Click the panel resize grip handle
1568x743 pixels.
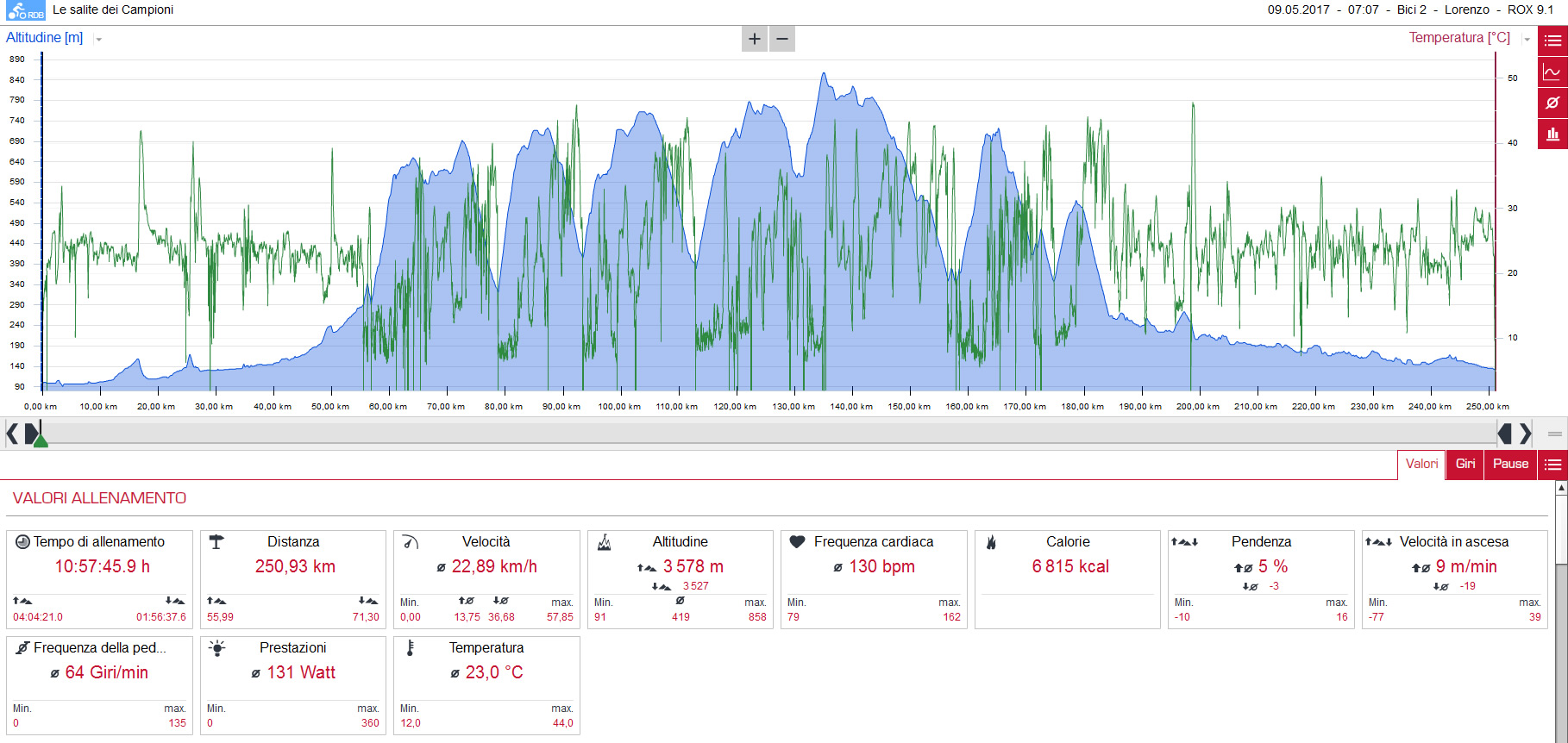coord(1555,434)
